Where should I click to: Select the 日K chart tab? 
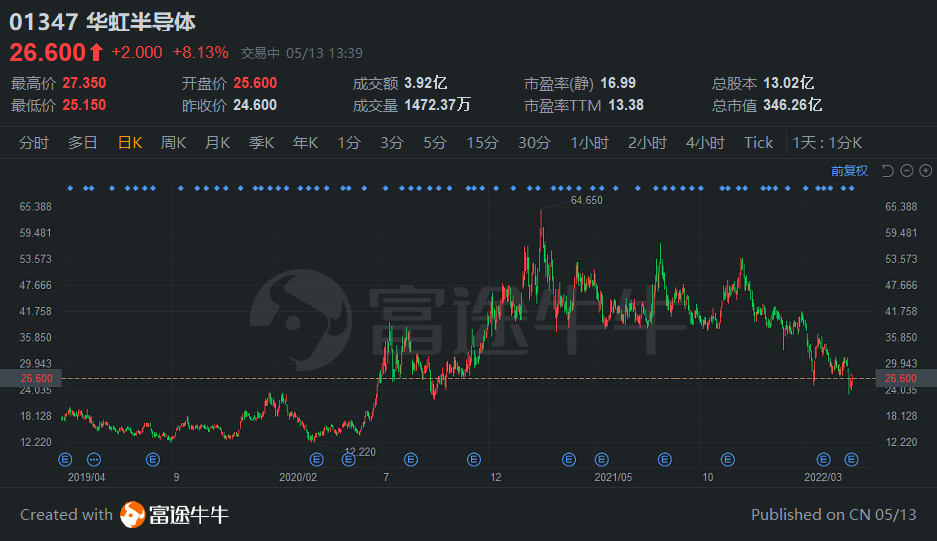tap(130, 143)
